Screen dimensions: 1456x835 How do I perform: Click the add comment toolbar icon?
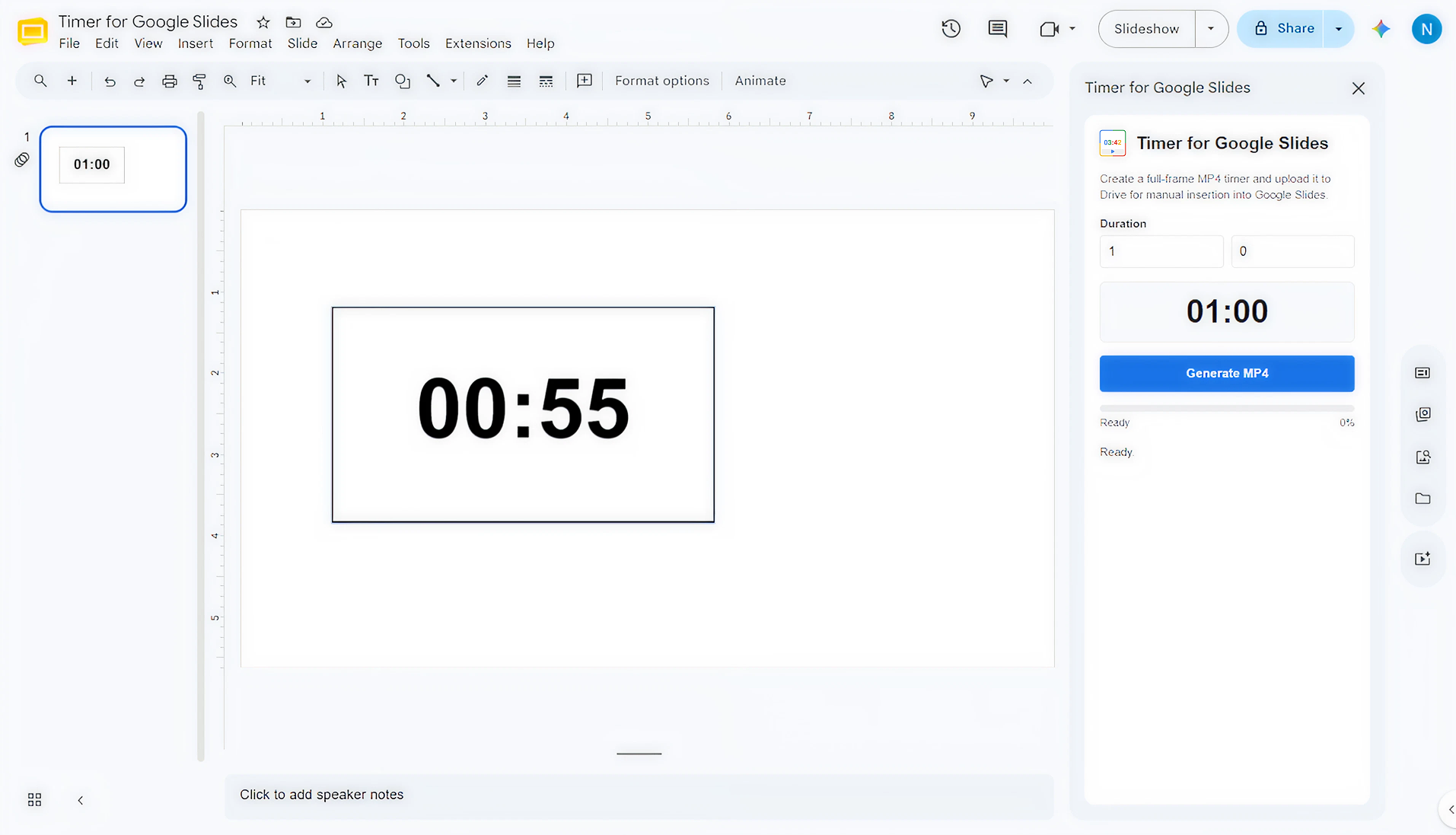585,81
